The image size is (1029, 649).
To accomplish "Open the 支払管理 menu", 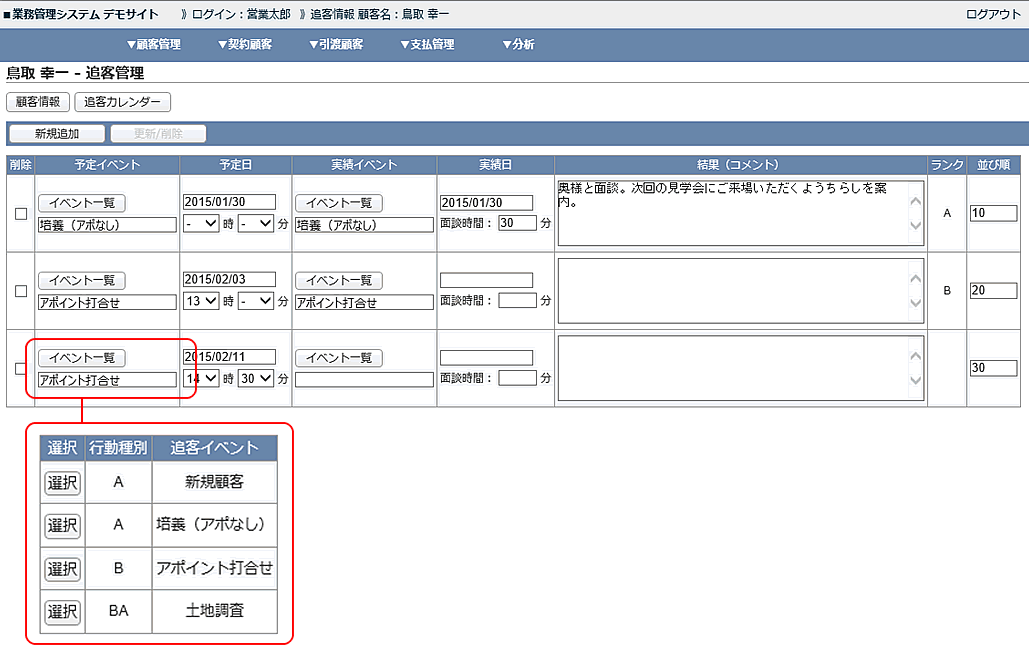I will 426,45.
